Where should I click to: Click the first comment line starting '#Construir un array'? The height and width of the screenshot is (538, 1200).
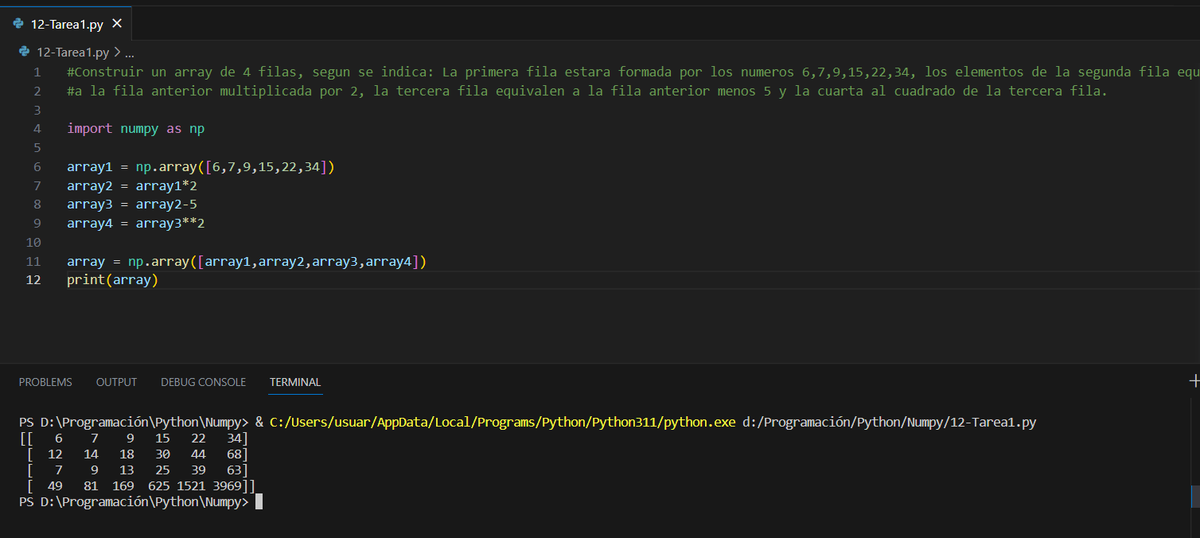(633, 72)
